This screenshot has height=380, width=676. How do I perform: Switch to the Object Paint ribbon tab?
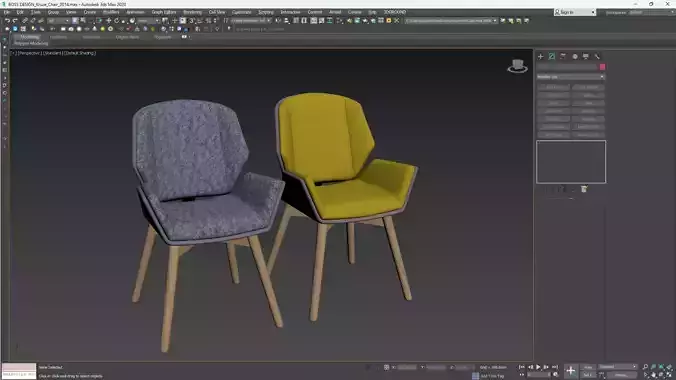tap(127, 37)
